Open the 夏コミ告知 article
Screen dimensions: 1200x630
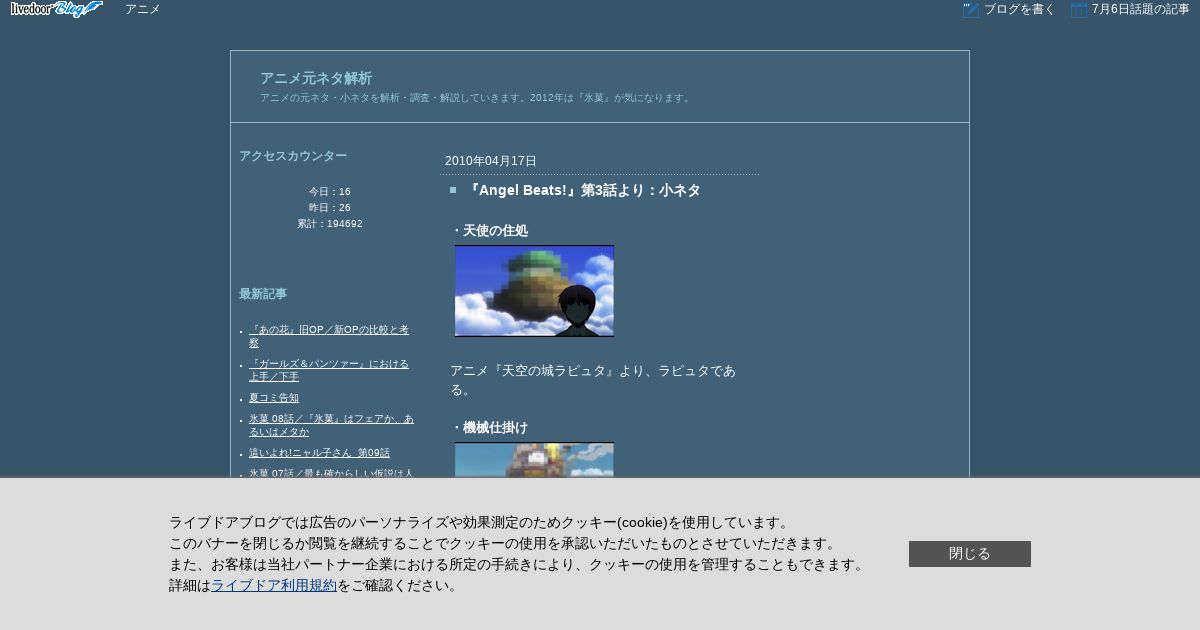(274, 398)
